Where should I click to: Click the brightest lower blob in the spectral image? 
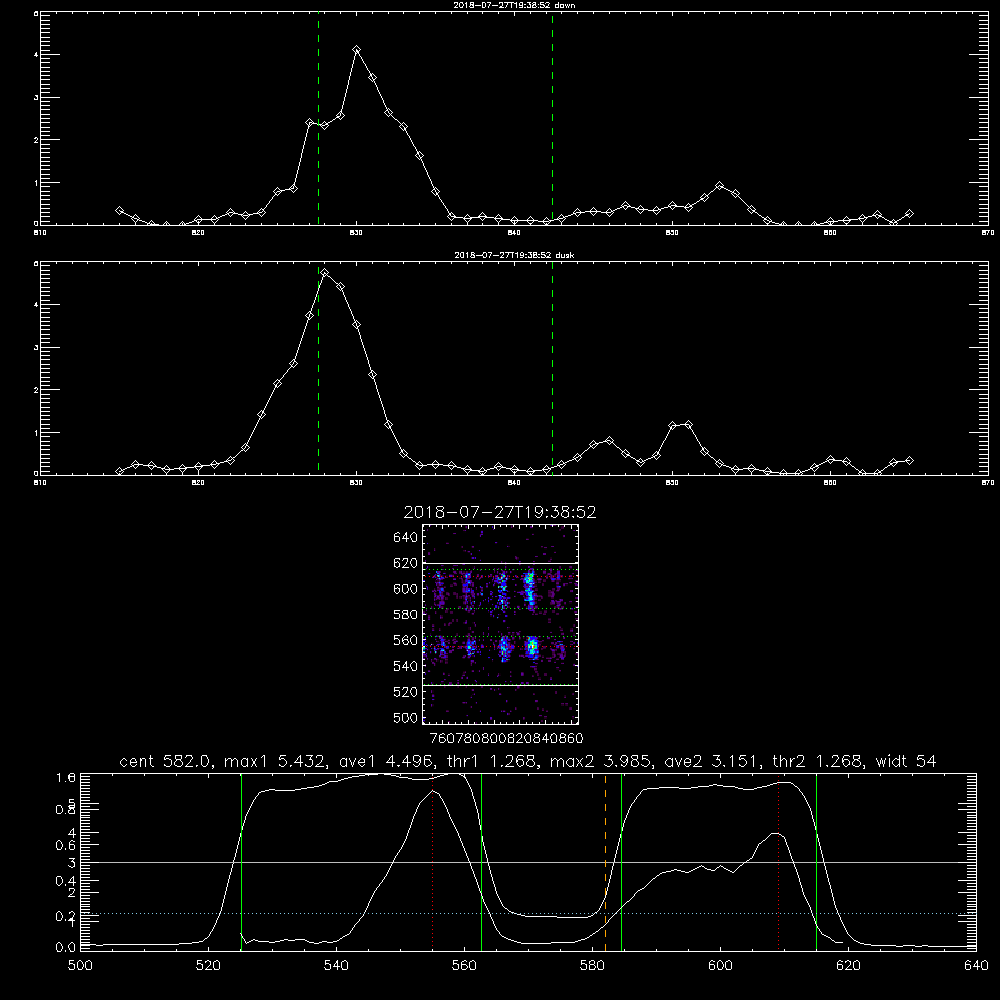(533, 648)
